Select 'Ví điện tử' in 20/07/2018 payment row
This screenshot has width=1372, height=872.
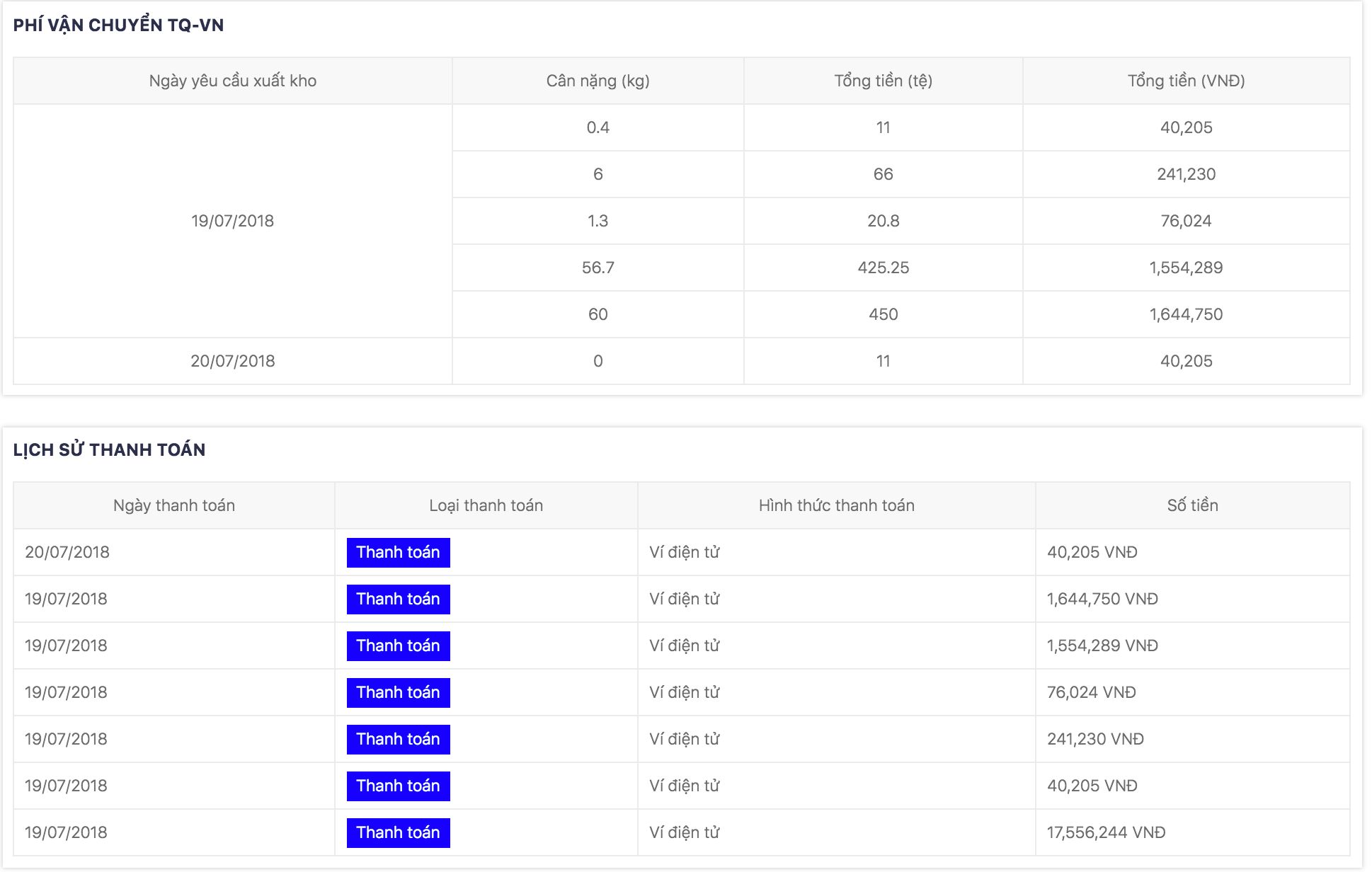click(x=685, y=552)
